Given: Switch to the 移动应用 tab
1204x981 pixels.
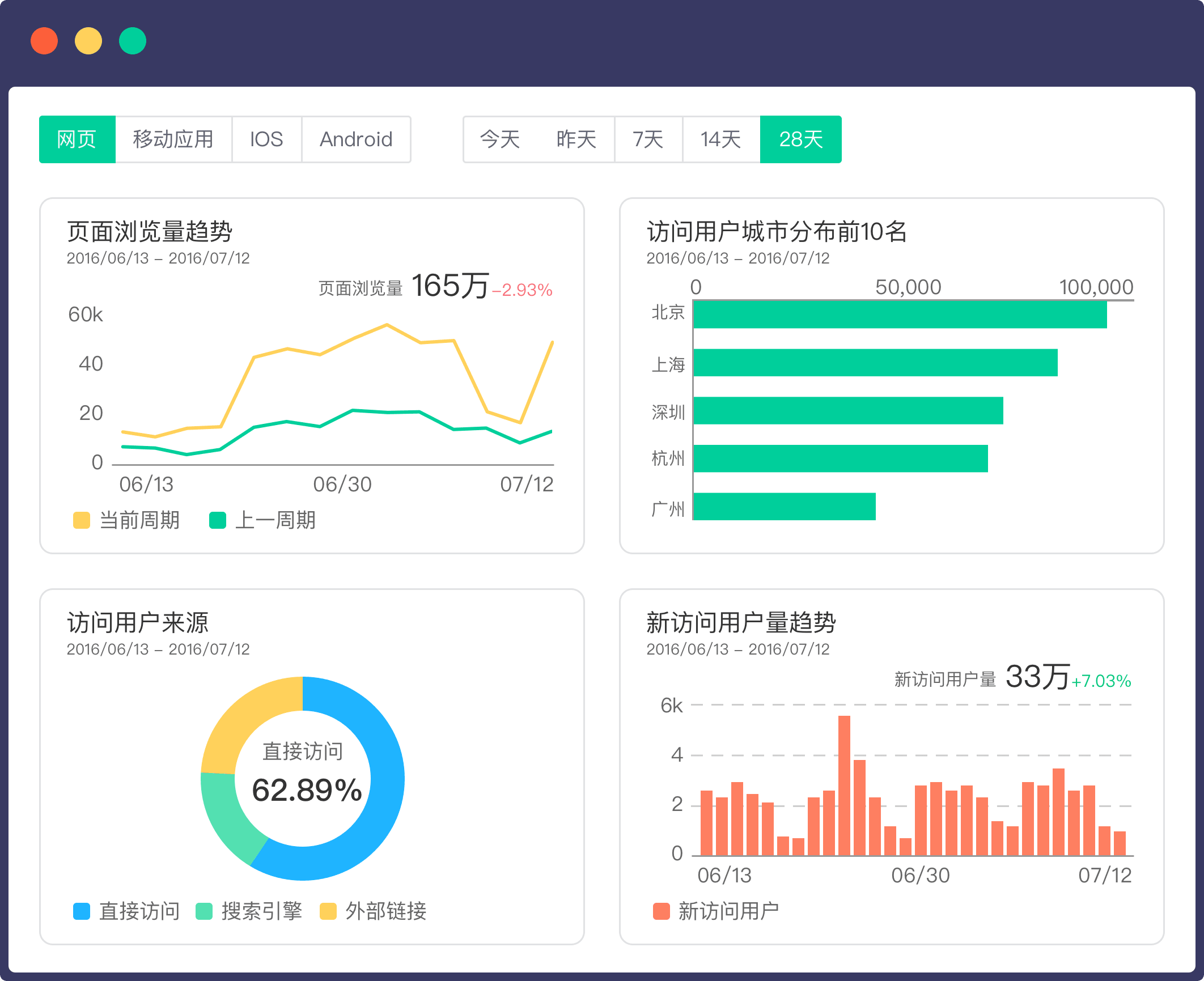Looking at the screenshot, I should coord(173,139).
